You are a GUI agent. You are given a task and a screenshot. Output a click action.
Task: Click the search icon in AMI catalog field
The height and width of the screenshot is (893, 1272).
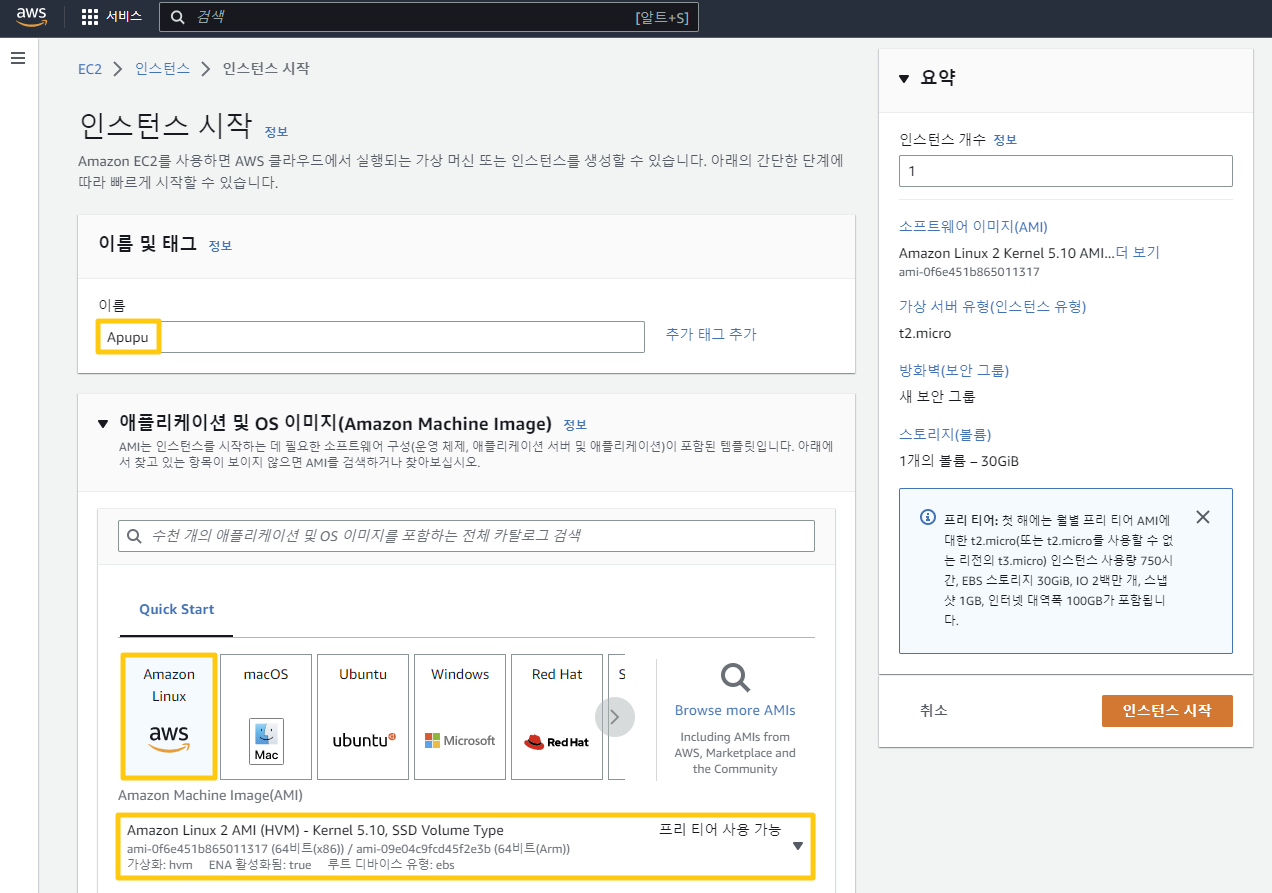134,536
